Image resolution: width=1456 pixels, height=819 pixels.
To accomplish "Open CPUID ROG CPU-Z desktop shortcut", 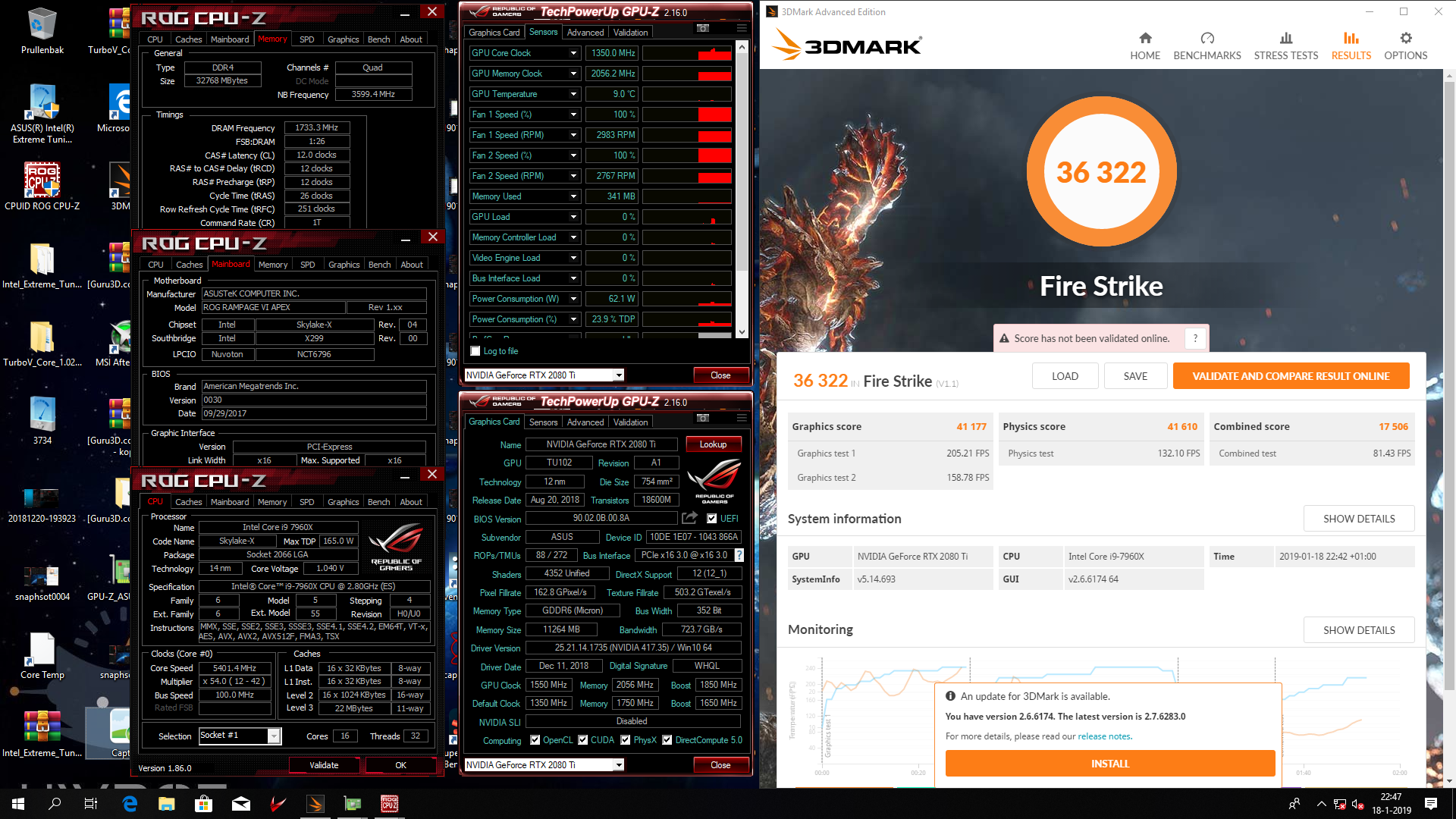I will (42, 187).
